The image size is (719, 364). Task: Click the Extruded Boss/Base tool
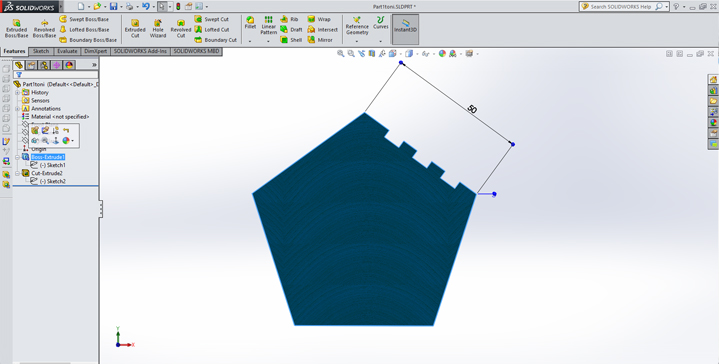[x=17, y=28]
